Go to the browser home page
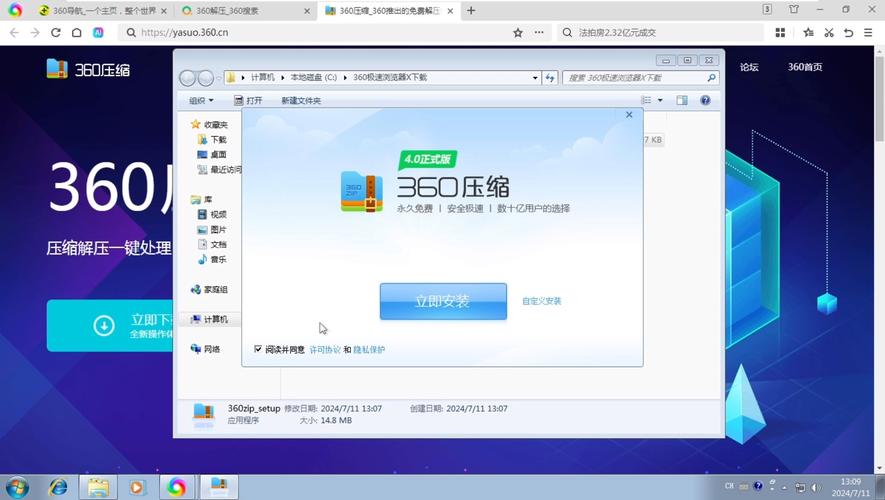The height and width of the screenshot is (500, 885). click(x=77, y=33)
